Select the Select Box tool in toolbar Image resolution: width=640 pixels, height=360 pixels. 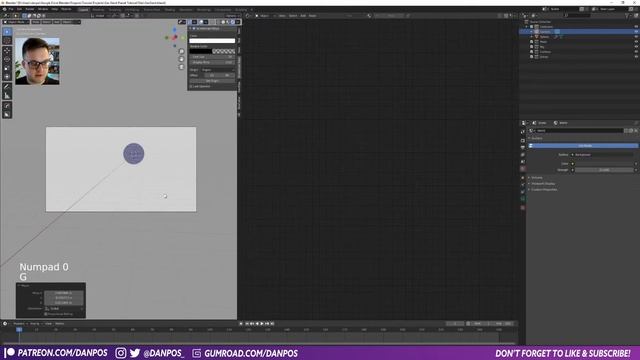pos(7,31)
